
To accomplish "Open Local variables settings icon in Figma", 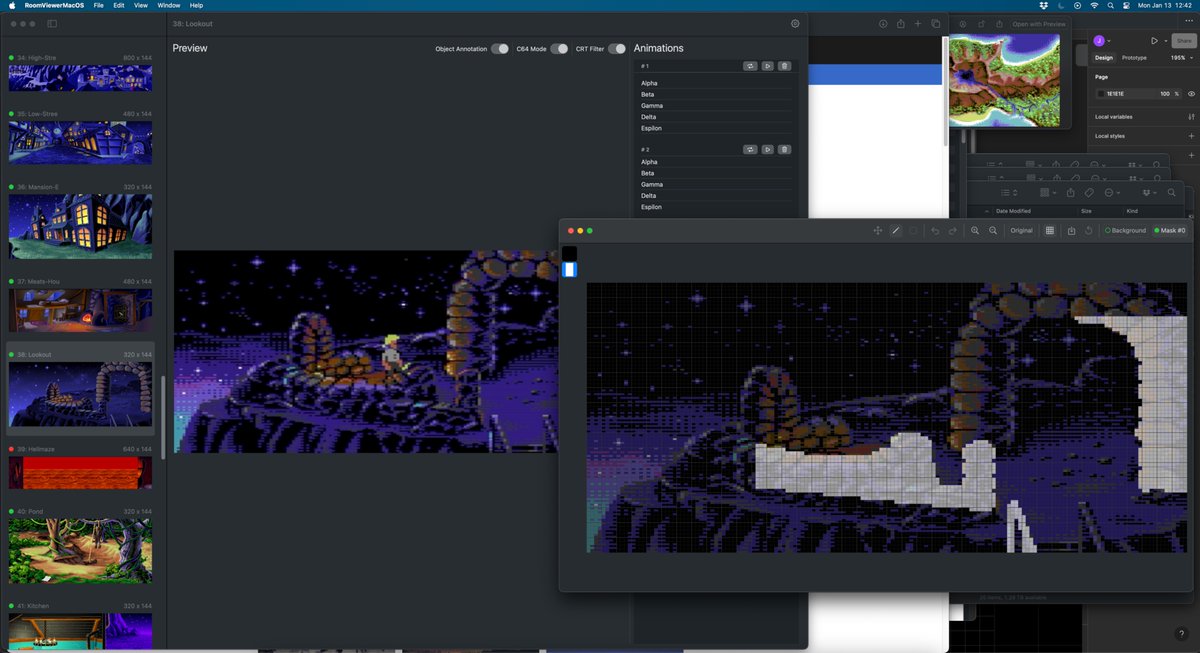I will pyautogui.click(x=1191, y=117).
